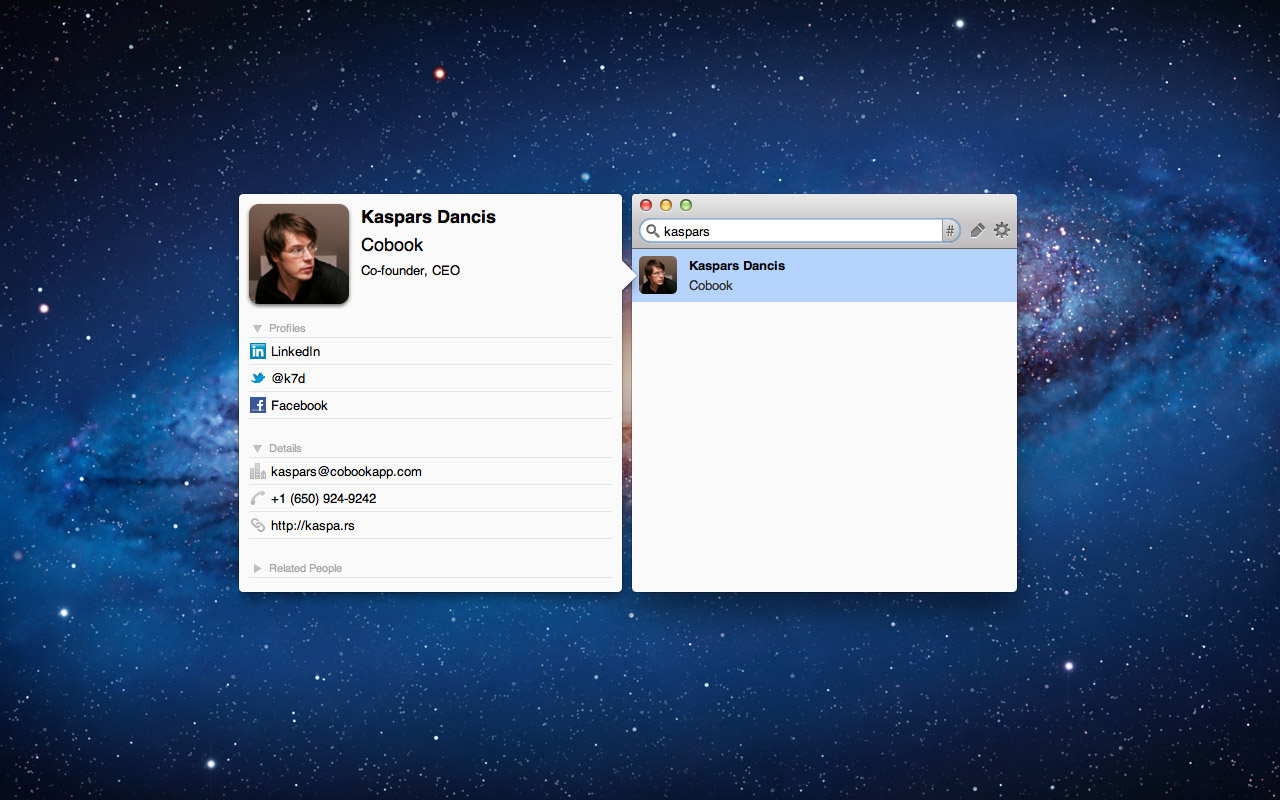Viewport: 1280px width, 800px height.
Task: Open edit mode with the pencil icon
Action: [977, 231]
